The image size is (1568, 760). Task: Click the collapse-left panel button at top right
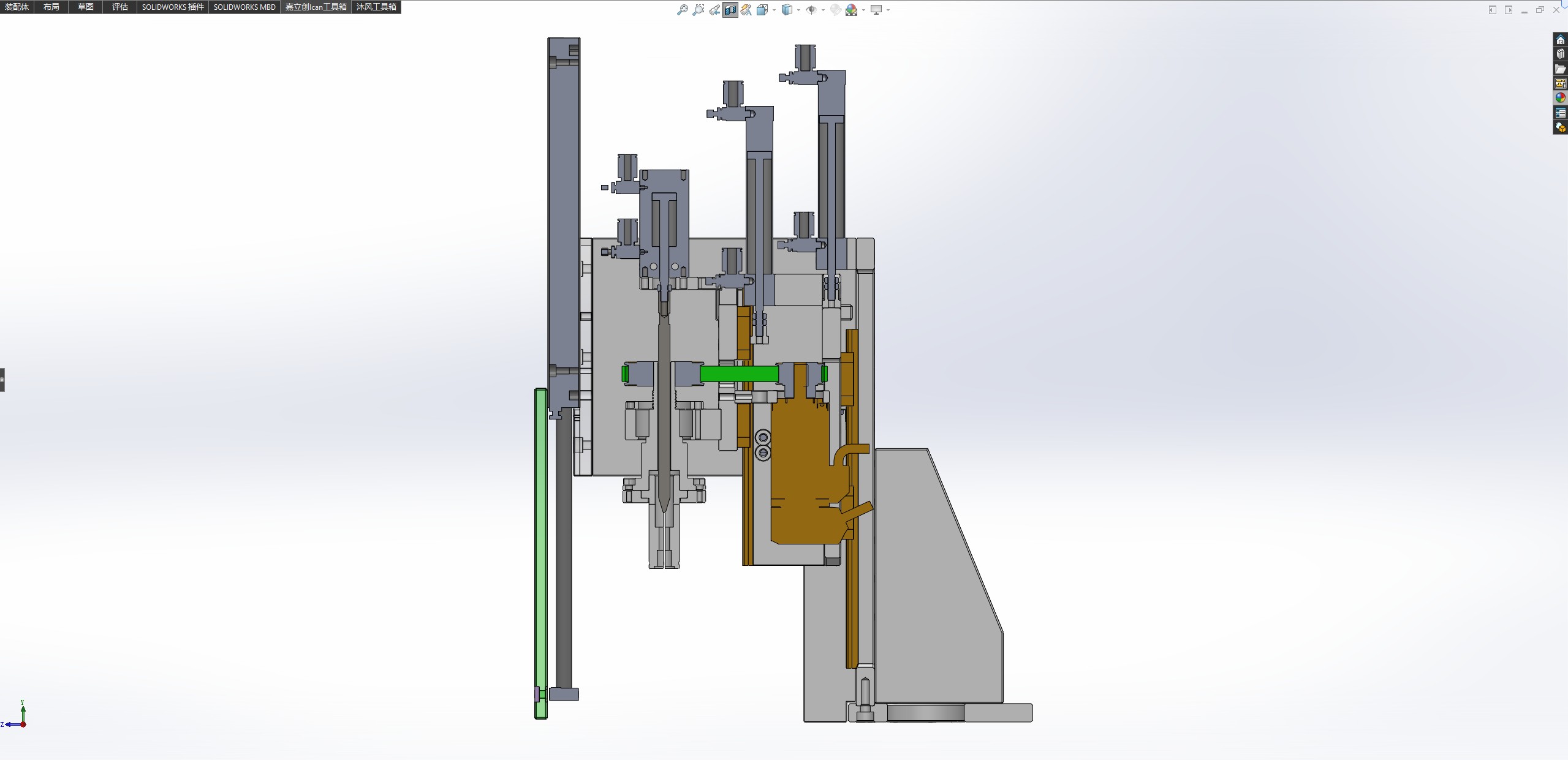click(x=1492, y=10)
